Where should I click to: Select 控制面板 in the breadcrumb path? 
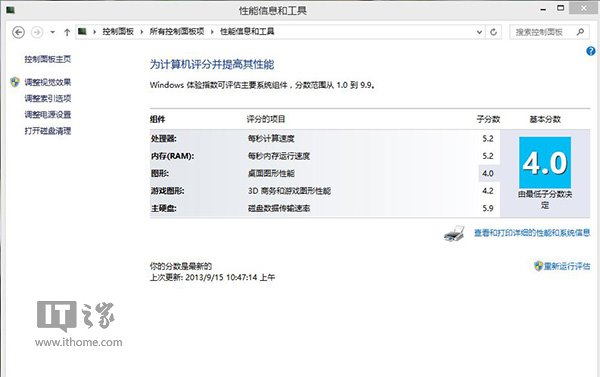[x=118, y=31]
